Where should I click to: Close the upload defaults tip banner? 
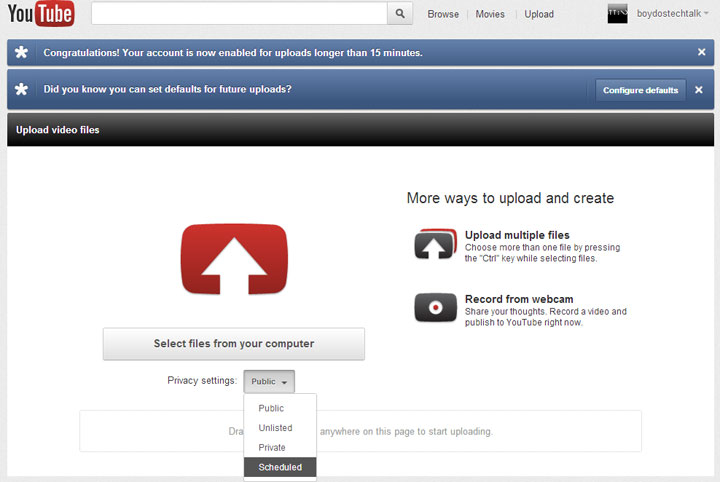pyautogui.click(x=699, y=90)
